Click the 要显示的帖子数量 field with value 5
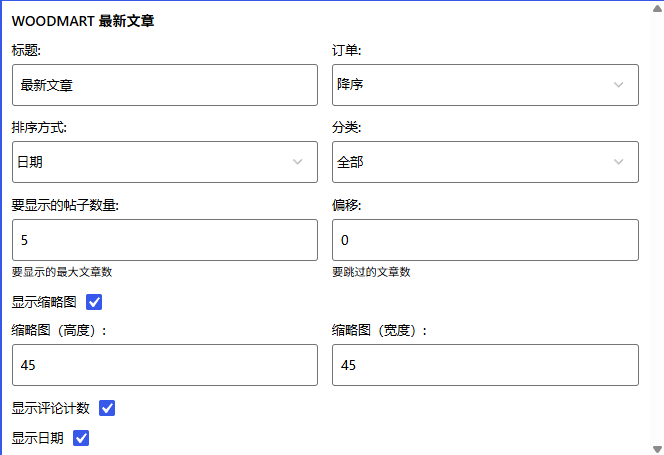 [165, 240]
